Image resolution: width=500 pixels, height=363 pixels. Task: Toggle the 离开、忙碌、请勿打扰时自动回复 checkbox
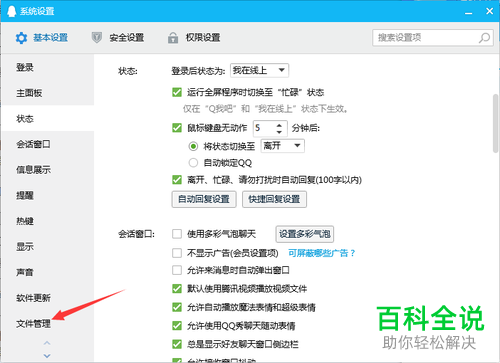point(177,180)
